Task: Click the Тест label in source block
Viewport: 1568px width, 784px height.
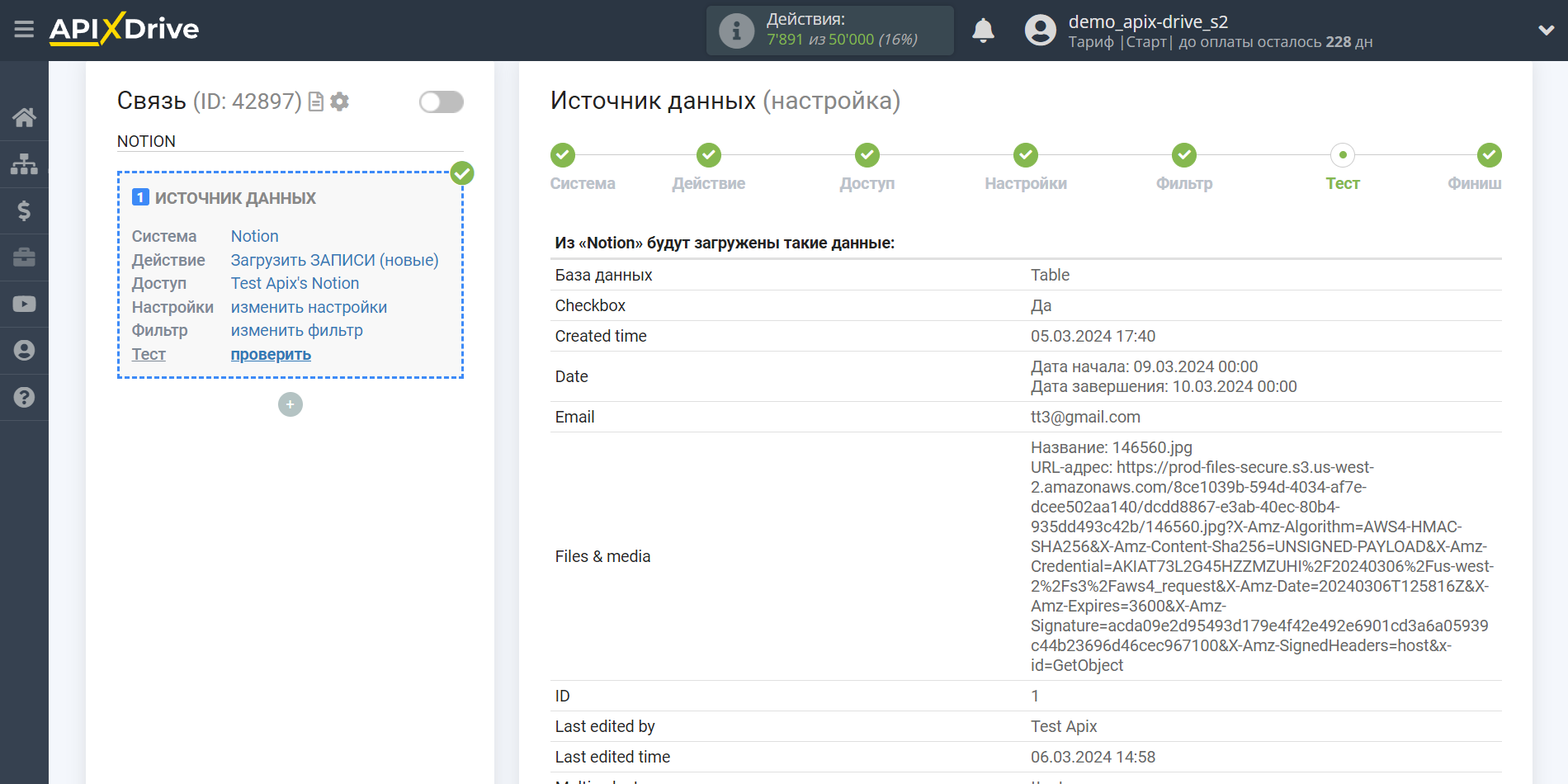Action: 149,354
